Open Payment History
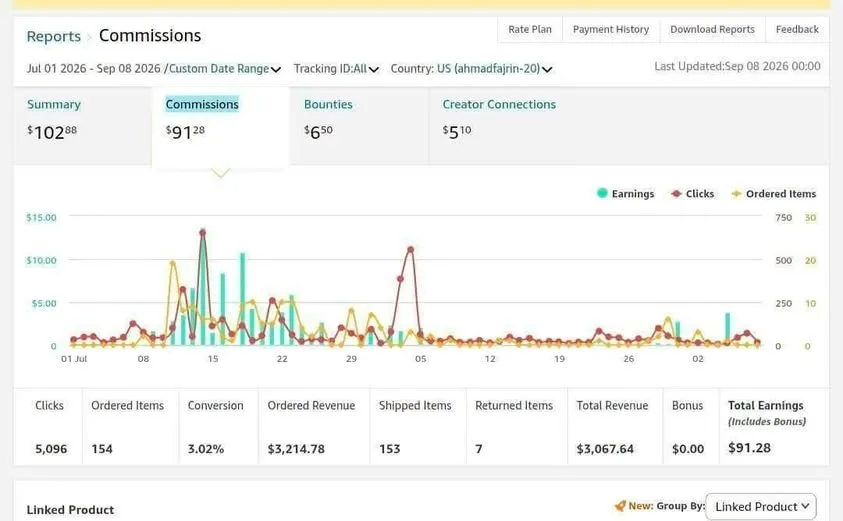Image resolution: width=843 pixels, height=521 pixels. click(611, 30)
